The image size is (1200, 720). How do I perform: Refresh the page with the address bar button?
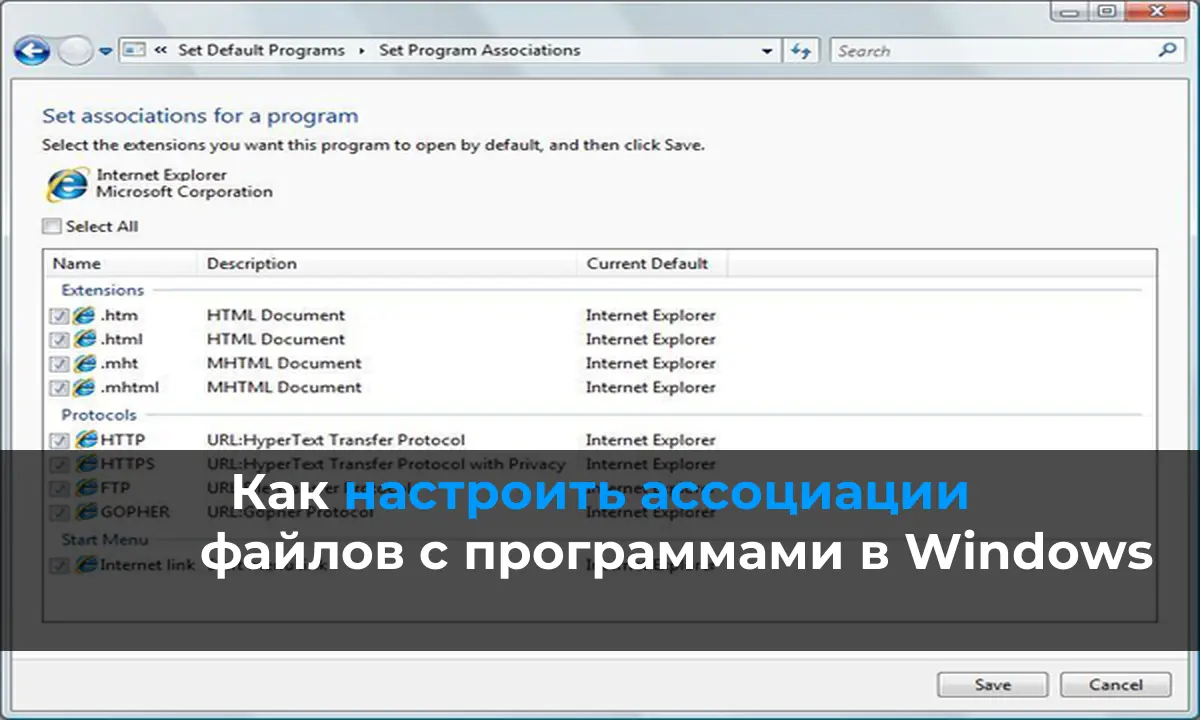tap(800, 50)
